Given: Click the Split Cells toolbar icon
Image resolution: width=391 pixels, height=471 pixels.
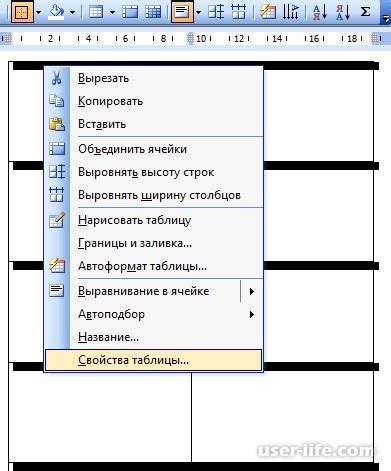Looking at the screenshot, I should (x=153, y=12).
